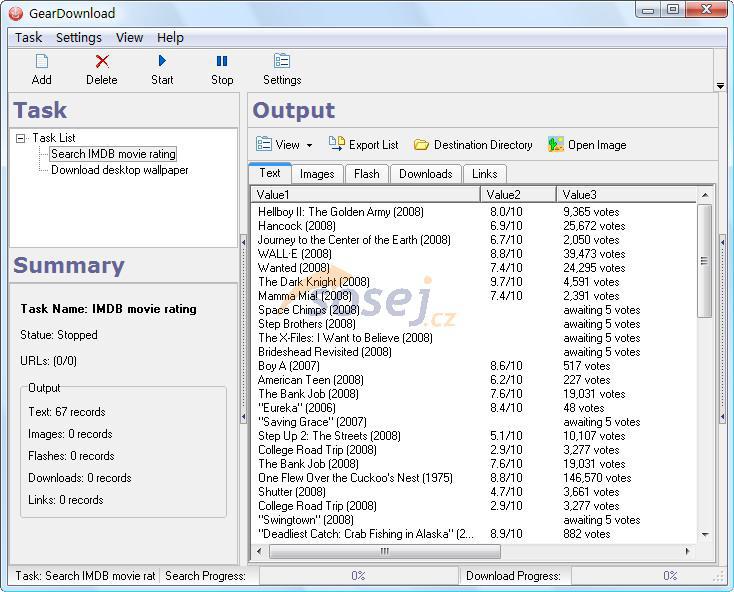Click the 146,570 votes cell
Viewport: 734px width, 592px height.
point(597,478)
